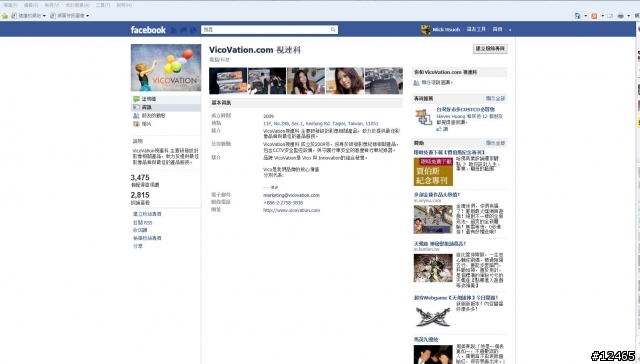640x364 pixels.
Task: Click the 'see all' link beside recommended pages
Action: 495,98
